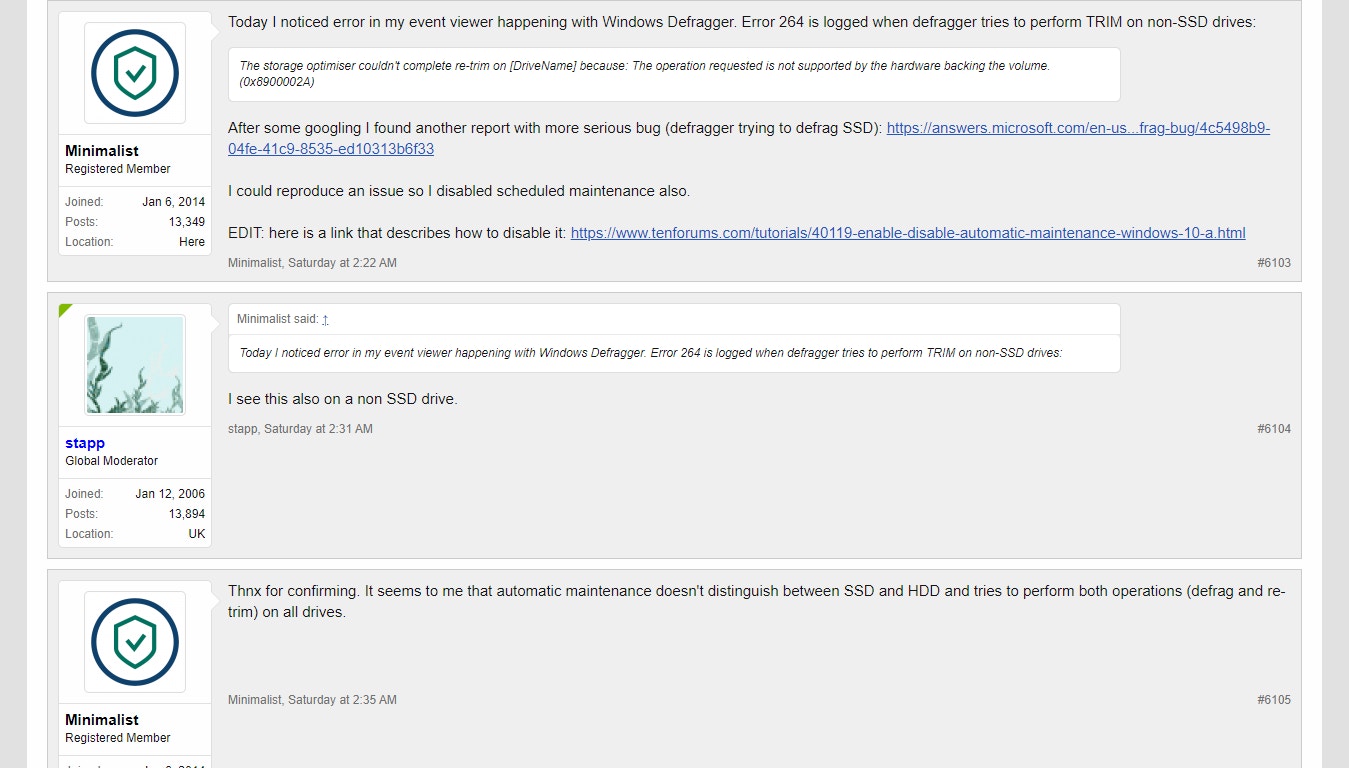This screenshot has width=1349, height=768.
Task: Click "Minimalist said:" quote header
Action: [277, 319]
